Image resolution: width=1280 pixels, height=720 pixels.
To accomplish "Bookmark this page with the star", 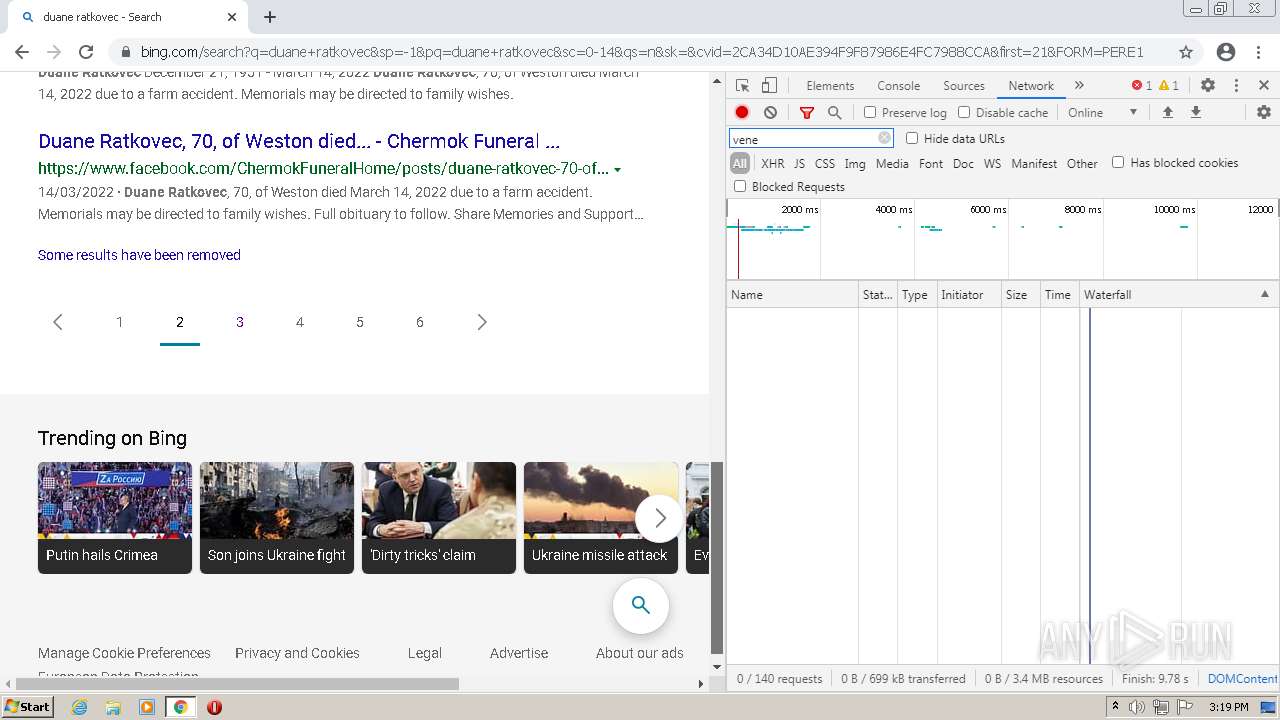I will 1186,52.
